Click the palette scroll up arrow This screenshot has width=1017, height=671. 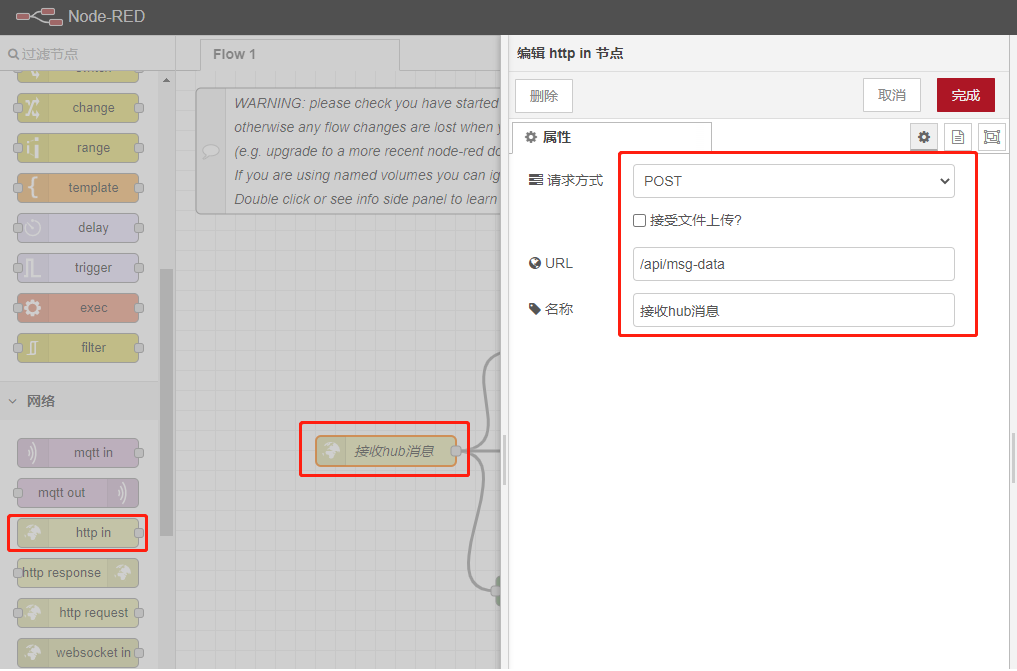click(166, 80)
